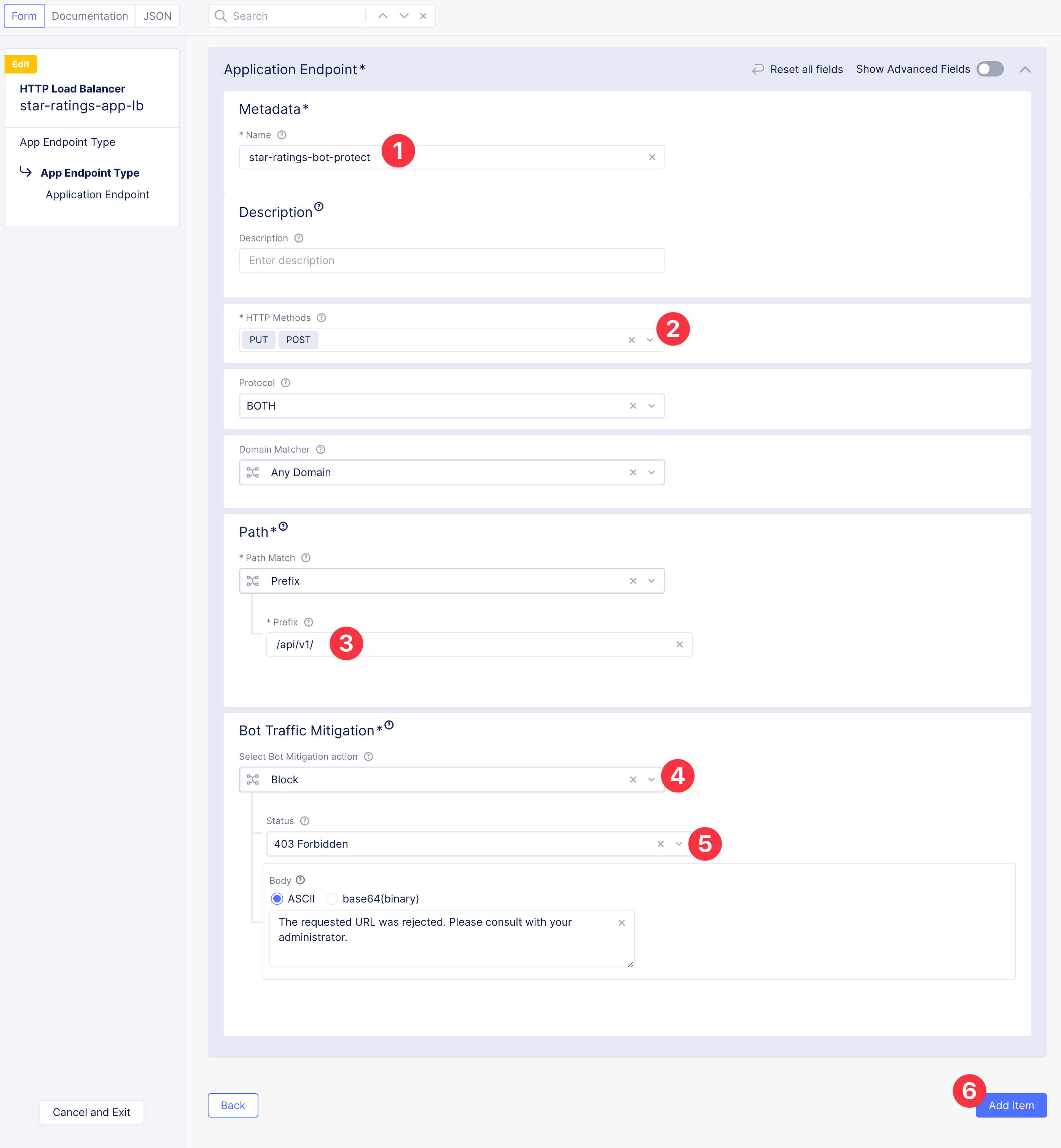Click the search next-result down arrow
The height and width of the screenshot is (1148, 1061).
404,16
